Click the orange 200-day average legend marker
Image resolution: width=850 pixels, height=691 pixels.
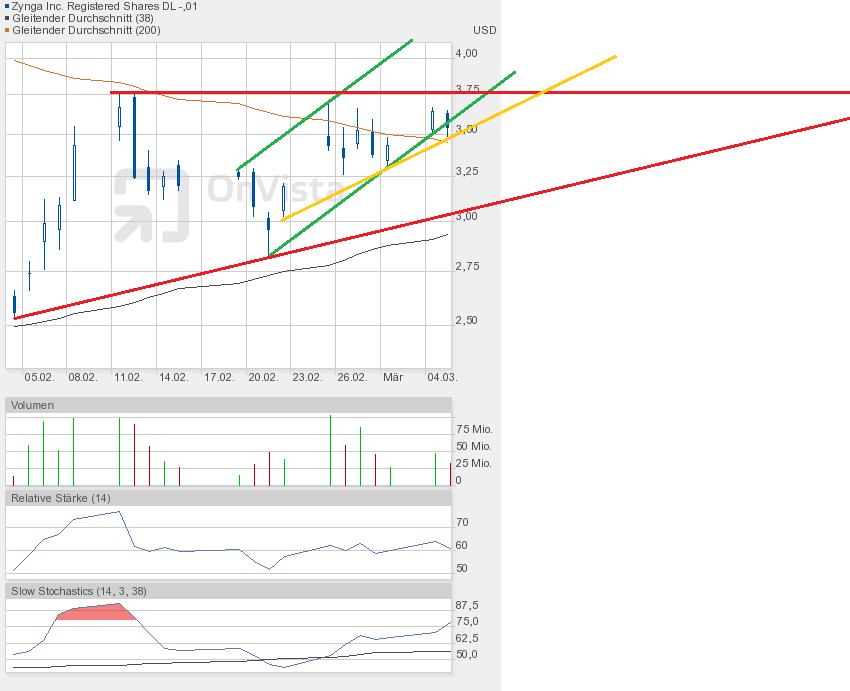pos(7,30)
